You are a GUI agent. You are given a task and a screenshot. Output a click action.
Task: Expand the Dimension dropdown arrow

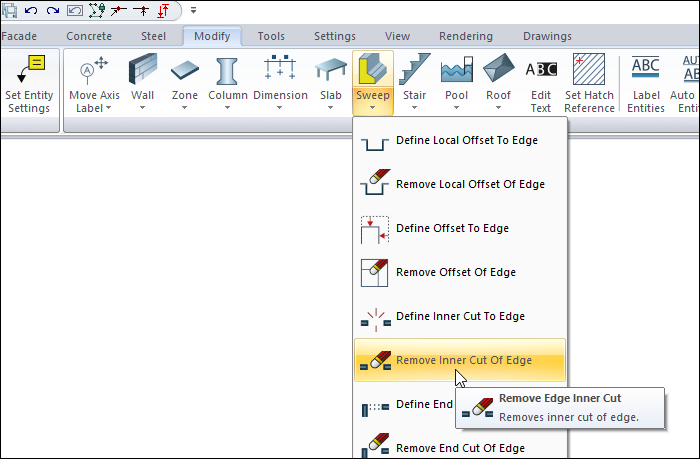(280, 108)
